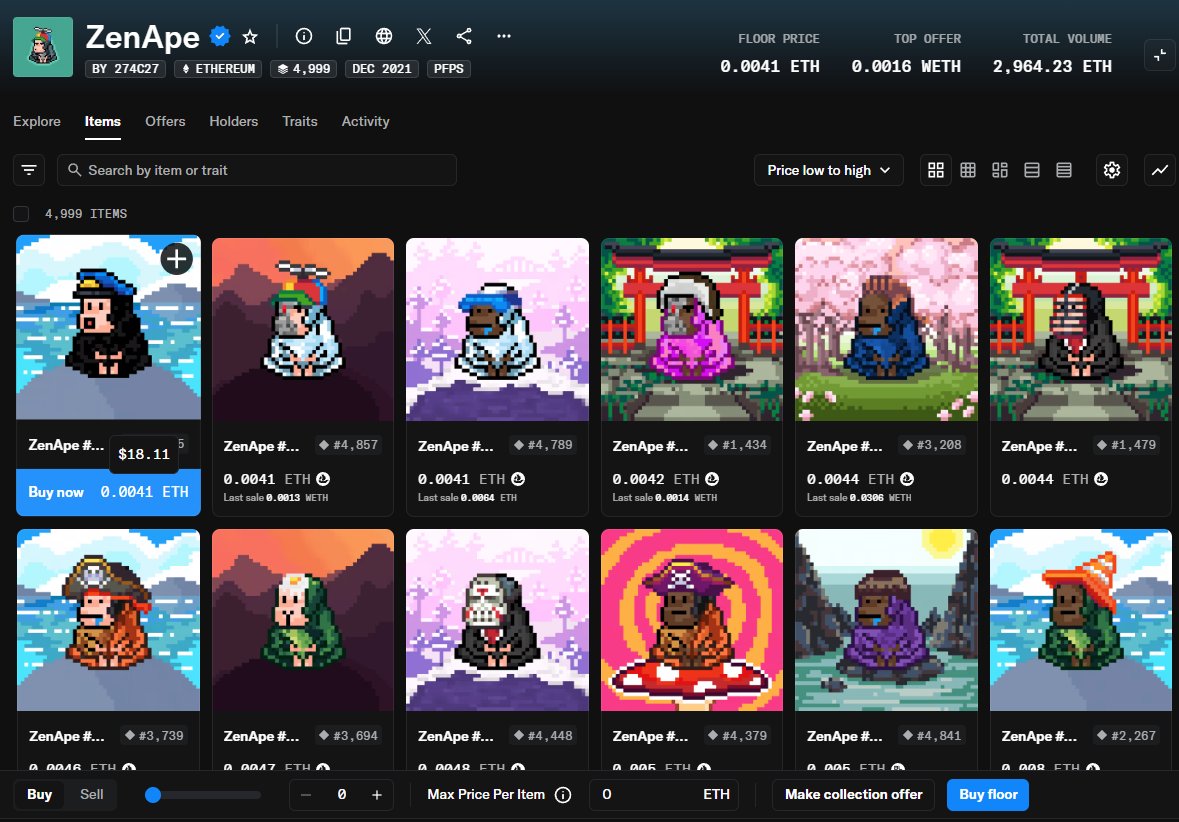This screenshot has height=822, width=1179.
Task: Click the BY 274C27 creator tag
Action: tap(126, 68)
